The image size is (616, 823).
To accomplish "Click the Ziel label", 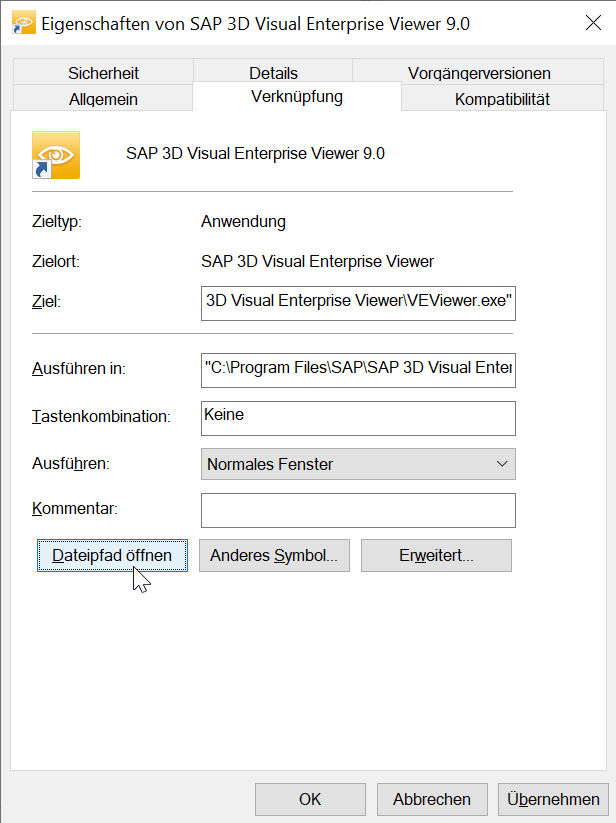I will tap(46, 301).
